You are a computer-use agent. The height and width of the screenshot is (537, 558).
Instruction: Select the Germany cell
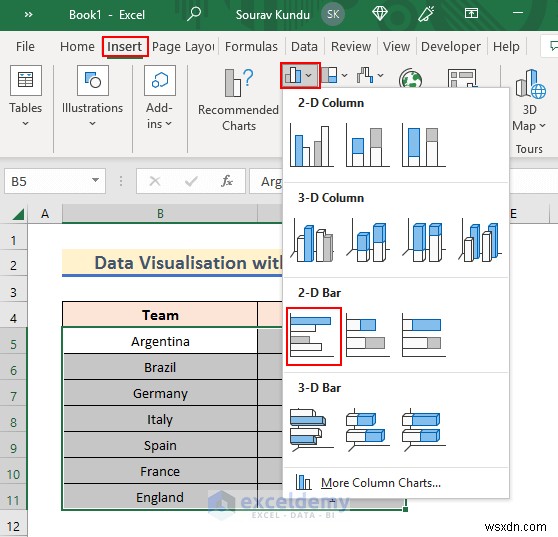coord(160,393)
